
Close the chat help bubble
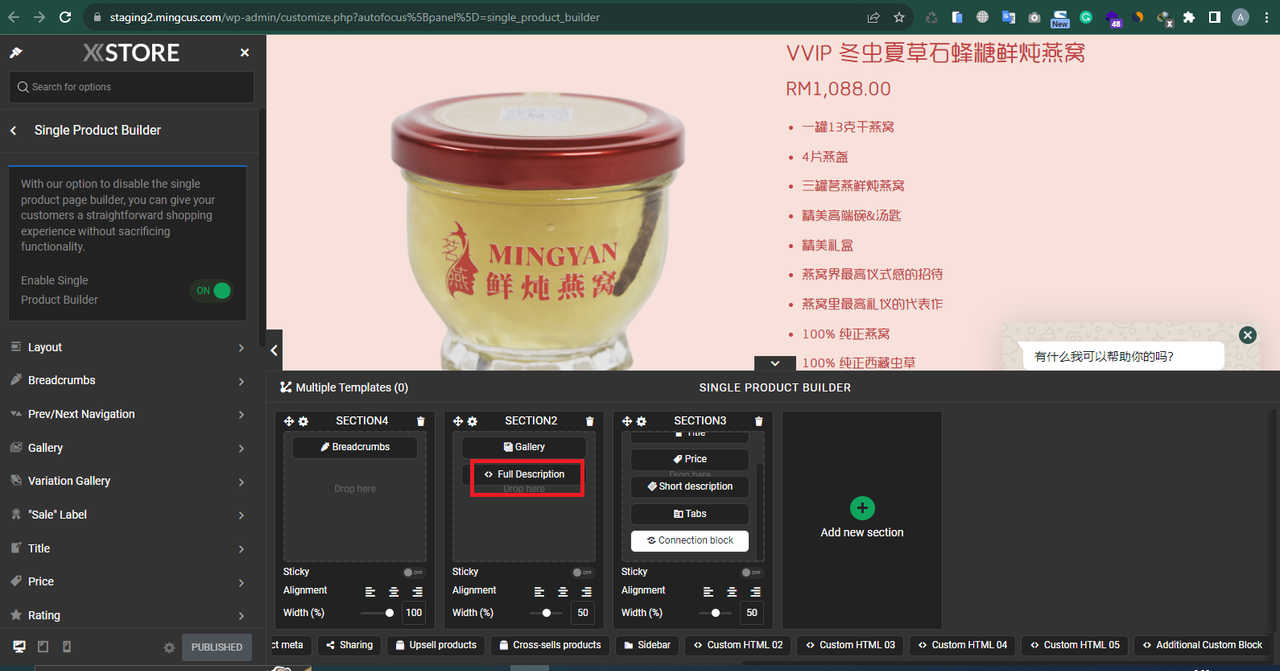1247,335
